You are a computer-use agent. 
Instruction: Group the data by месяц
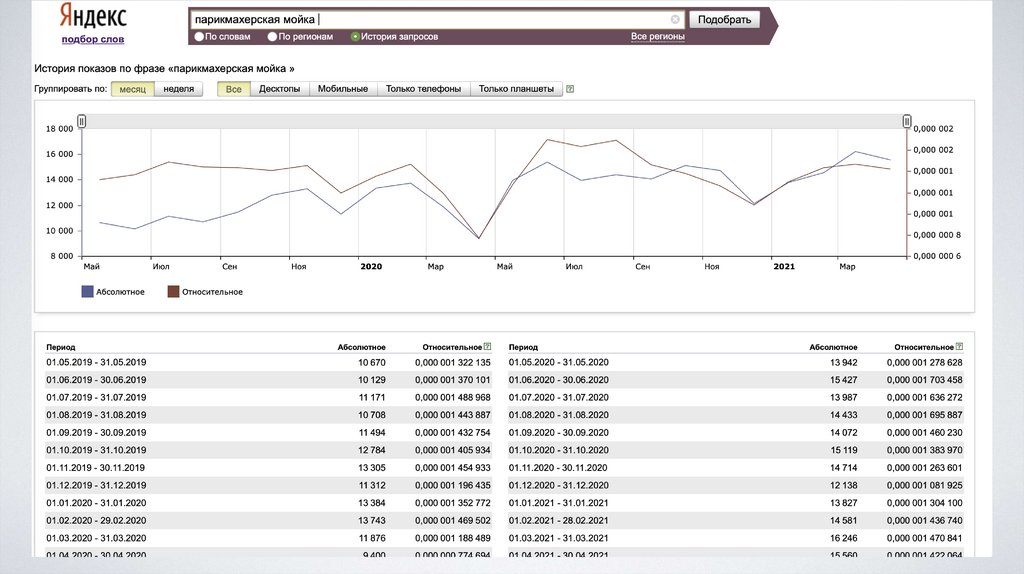132,89
